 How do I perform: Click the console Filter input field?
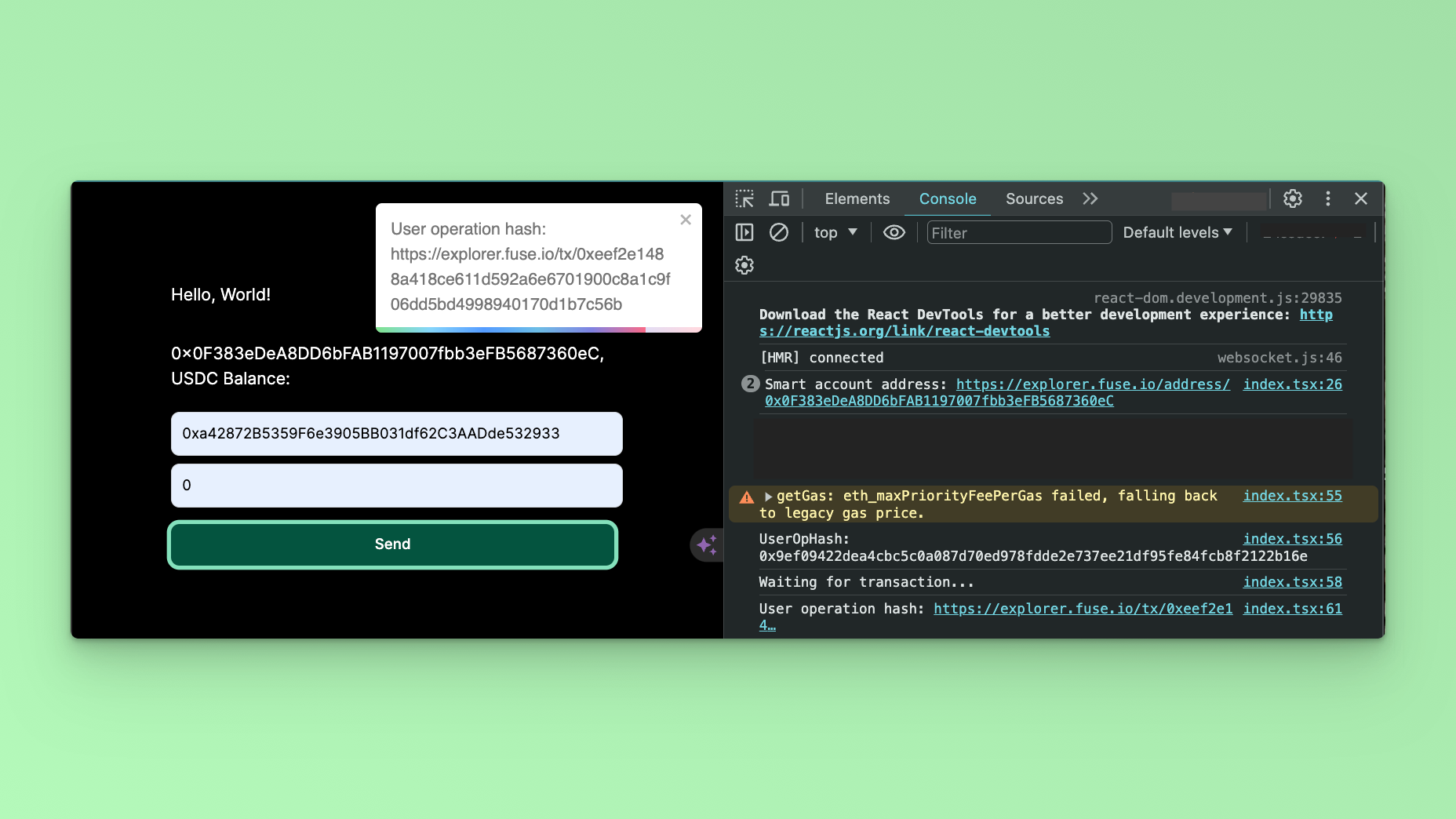point(1018,233)
